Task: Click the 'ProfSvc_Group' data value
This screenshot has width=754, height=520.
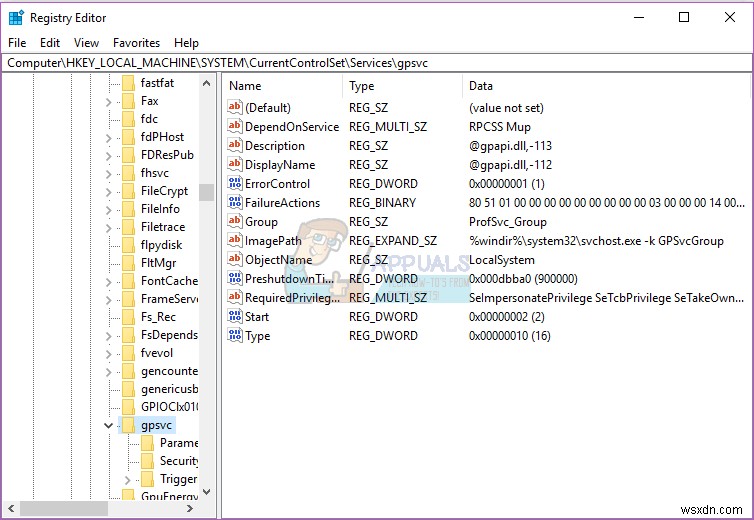Action: tap(508, 222)
